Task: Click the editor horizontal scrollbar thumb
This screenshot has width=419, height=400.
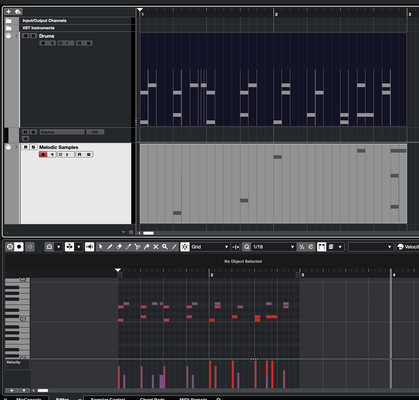Action: (43, 390)
